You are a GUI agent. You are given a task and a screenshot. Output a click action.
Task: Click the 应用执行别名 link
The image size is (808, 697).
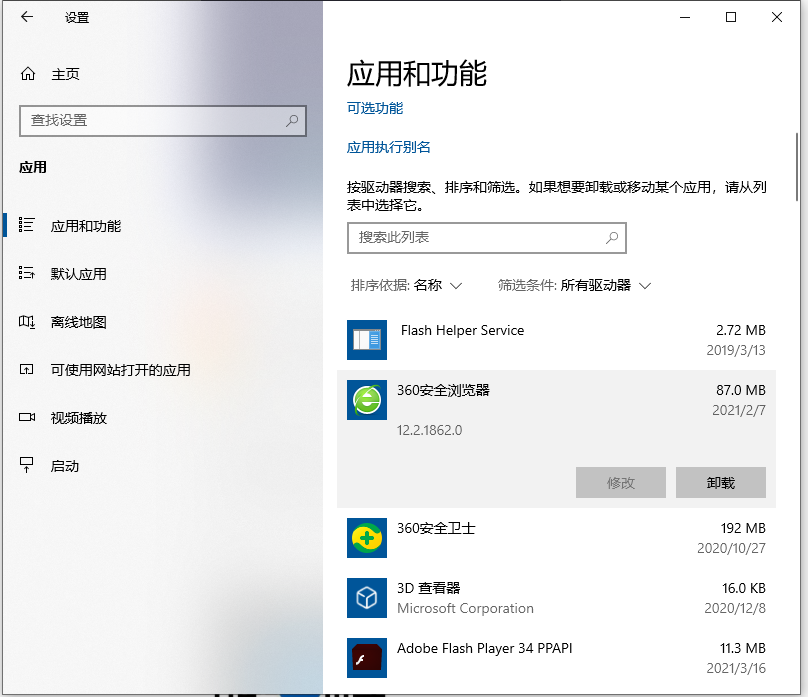click(x=389, y=147)
